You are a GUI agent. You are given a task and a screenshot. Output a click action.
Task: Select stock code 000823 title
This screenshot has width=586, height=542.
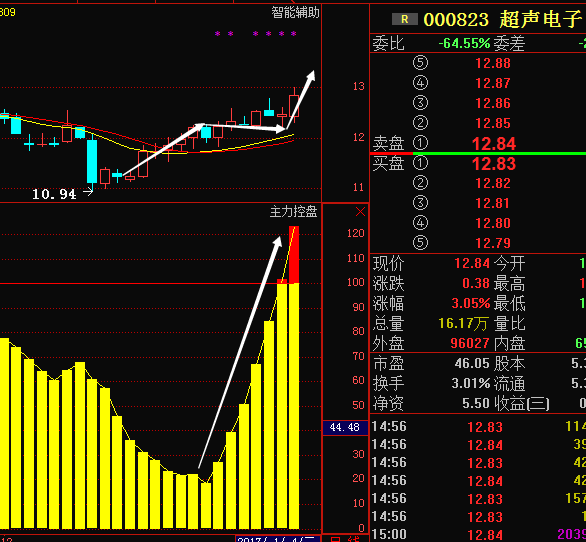click(456, 19)
